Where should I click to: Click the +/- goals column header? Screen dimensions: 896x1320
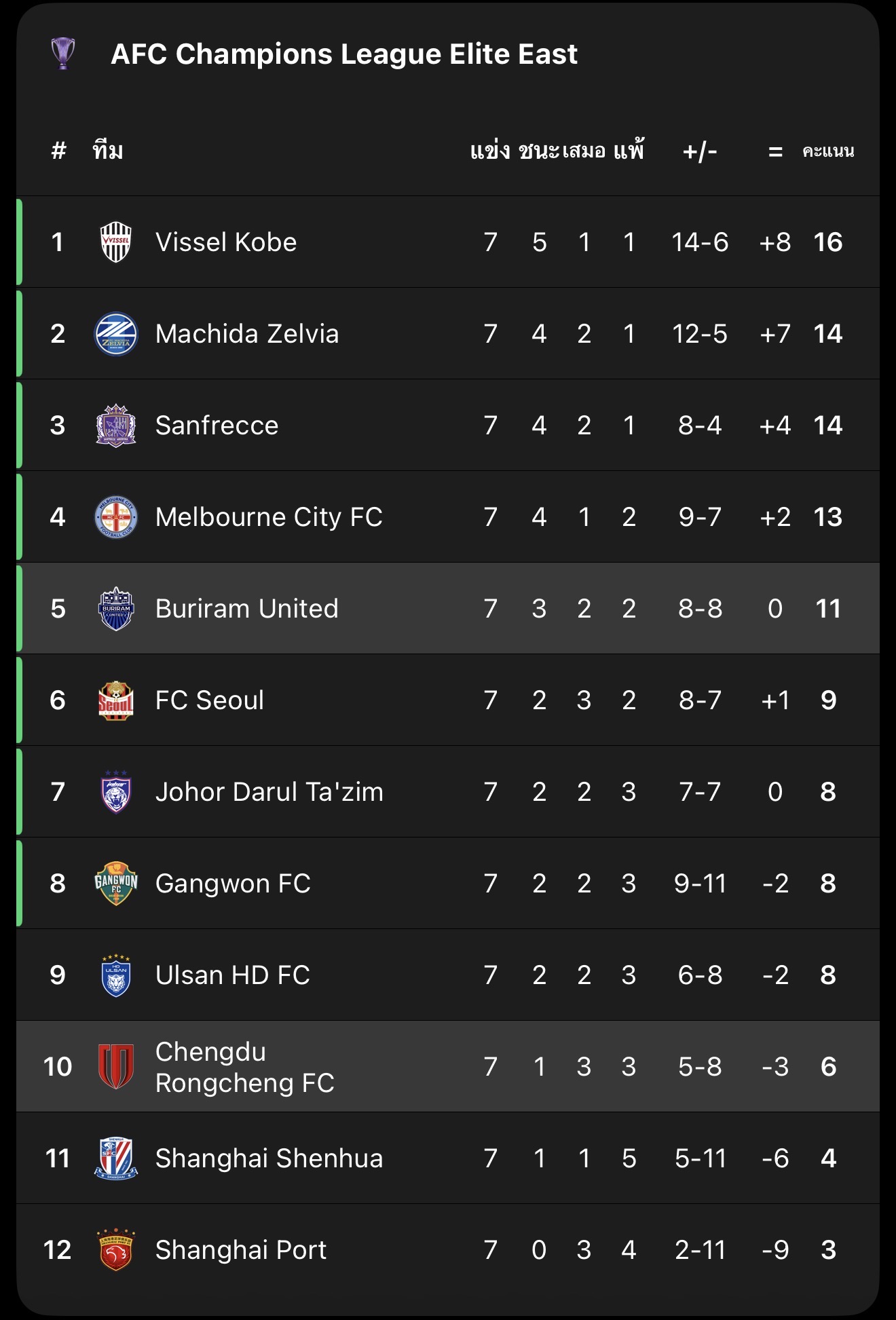coord(700,151)
